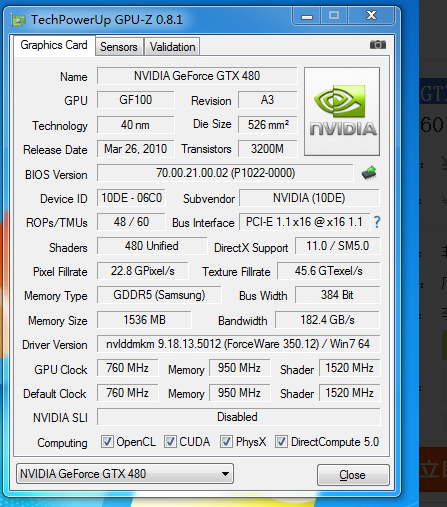Image resolution: width=447 pixels, height=507 pixels.
Task: Click the Texture Fillrate field 45.6 GTexel/s
Action: tap(329, 271)
